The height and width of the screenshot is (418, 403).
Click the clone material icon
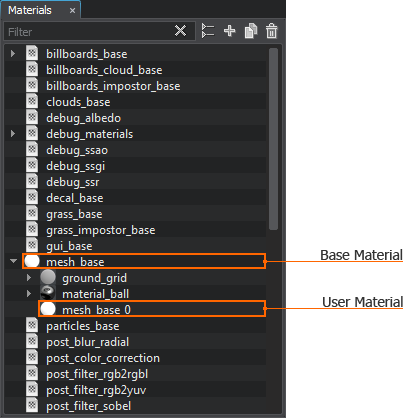251,31
